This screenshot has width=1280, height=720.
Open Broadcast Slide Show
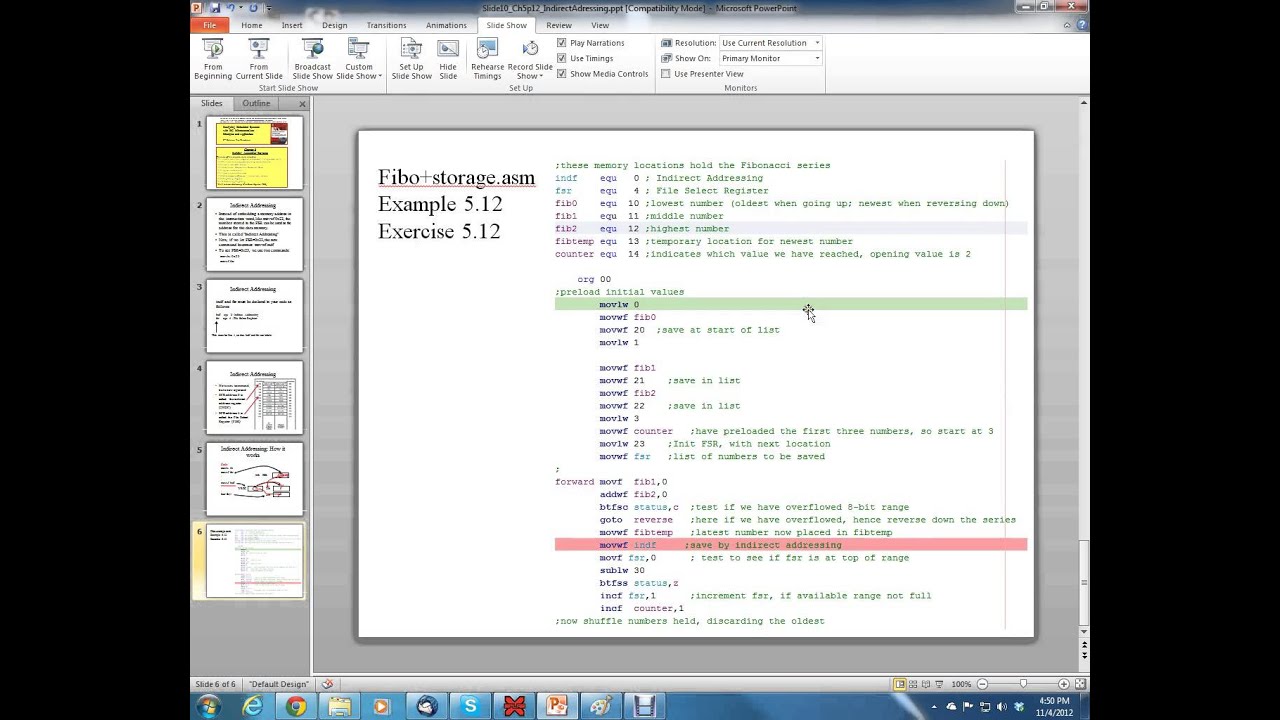pos(312,60)
